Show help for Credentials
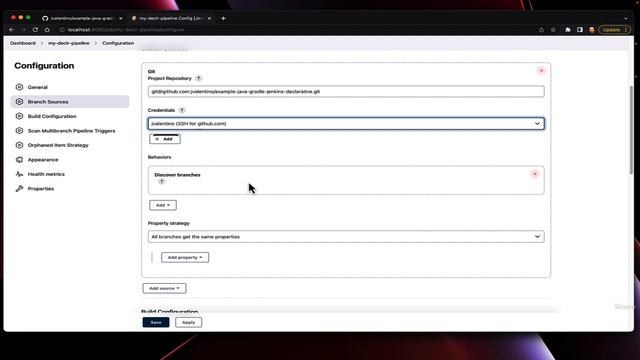 (x=182, y=110)
